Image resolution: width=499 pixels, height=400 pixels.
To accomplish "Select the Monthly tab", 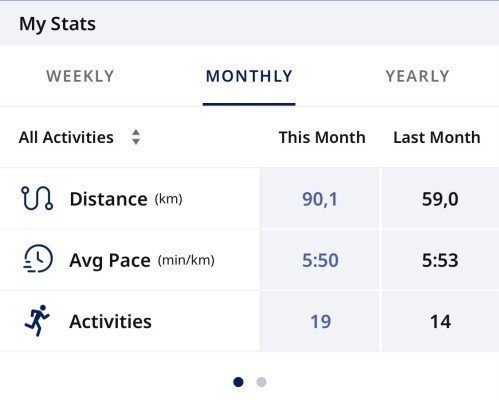I will (x=249, y=76).
